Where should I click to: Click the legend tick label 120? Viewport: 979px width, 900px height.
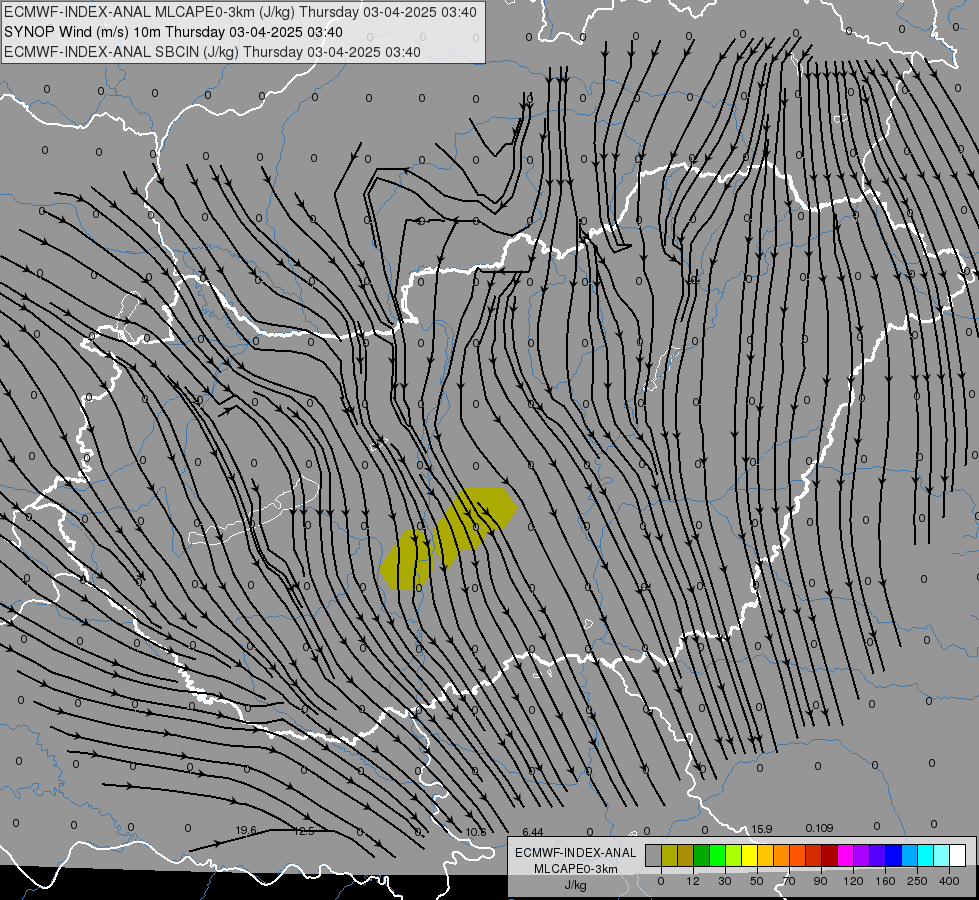(x=853, y=881)
